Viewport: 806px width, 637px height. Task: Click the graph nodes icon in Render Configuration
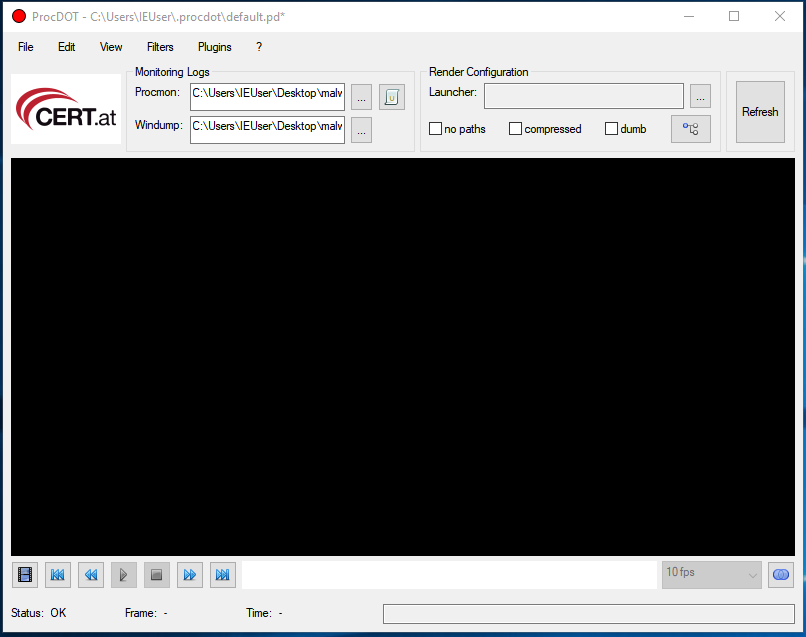point(691,129)
